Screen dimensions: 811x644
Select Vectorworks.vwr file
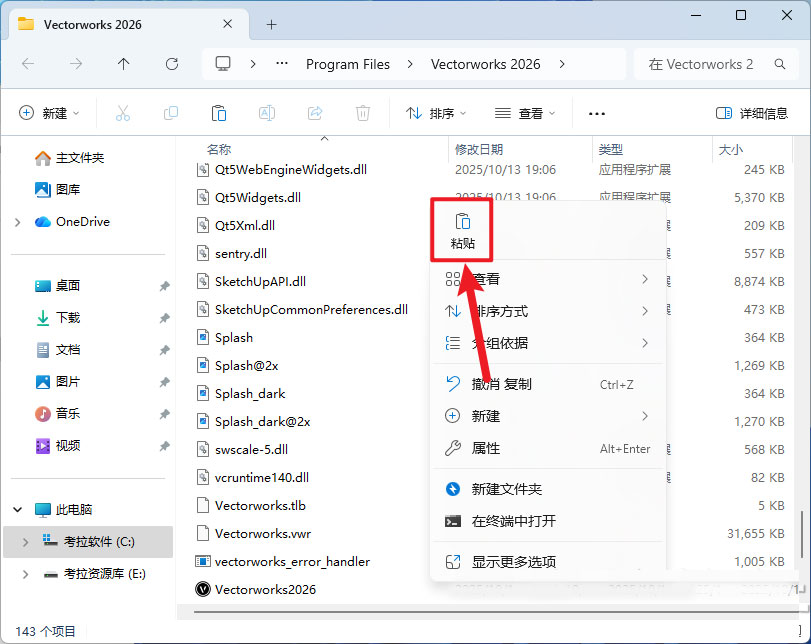[x=253, y=533]
